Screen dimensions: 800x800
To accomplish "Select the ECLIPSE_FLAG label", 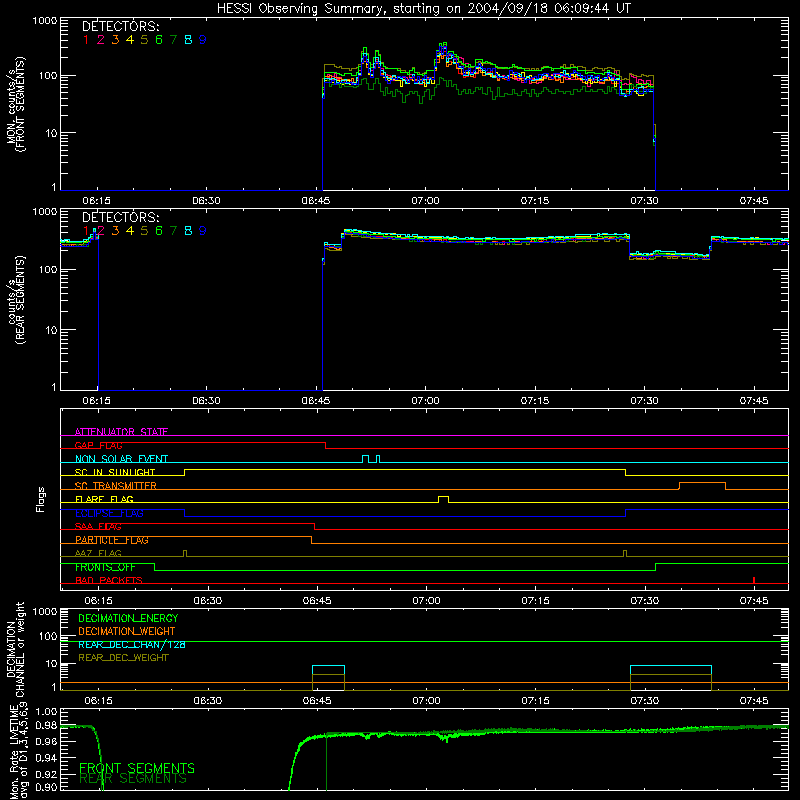I will [109, 513].
